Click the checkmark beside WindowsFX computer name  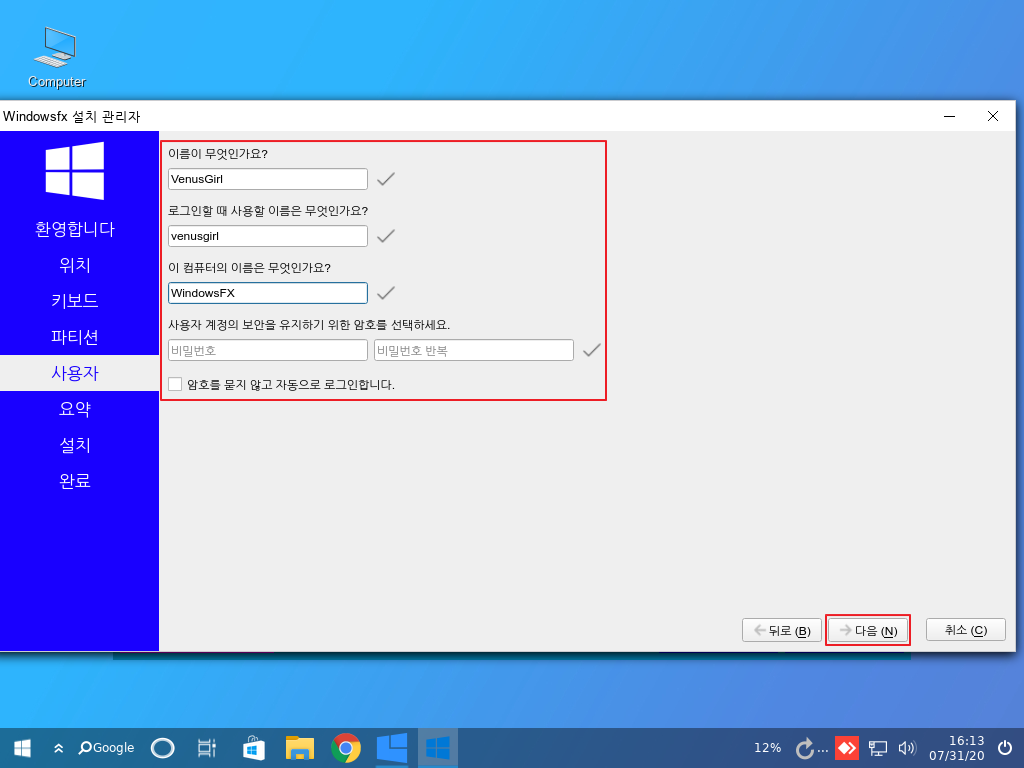coord(386,293)
